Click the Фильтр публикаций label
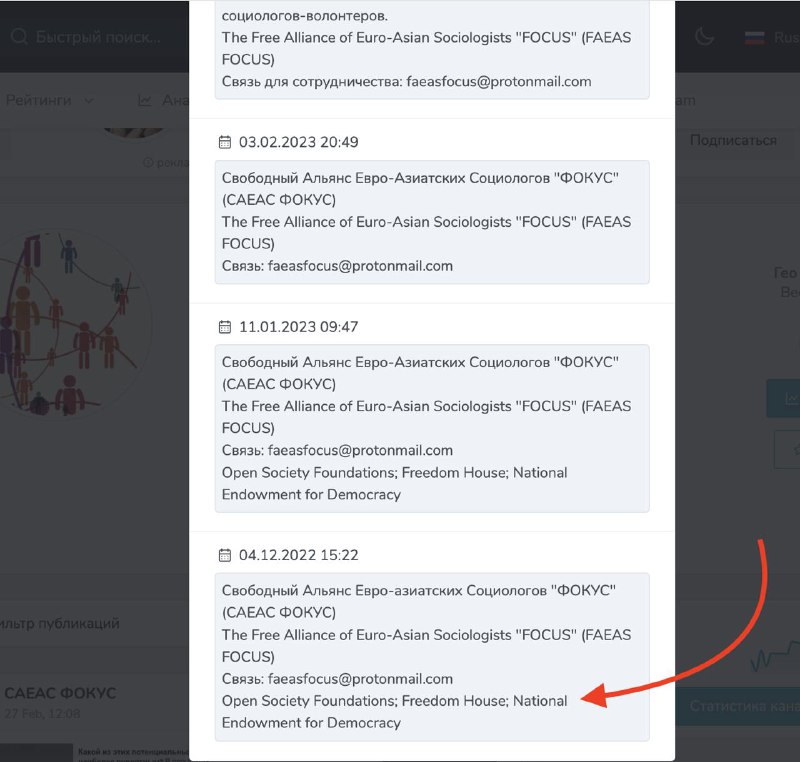800x762 pixels. pyautogui.click(x=60, y=623)
